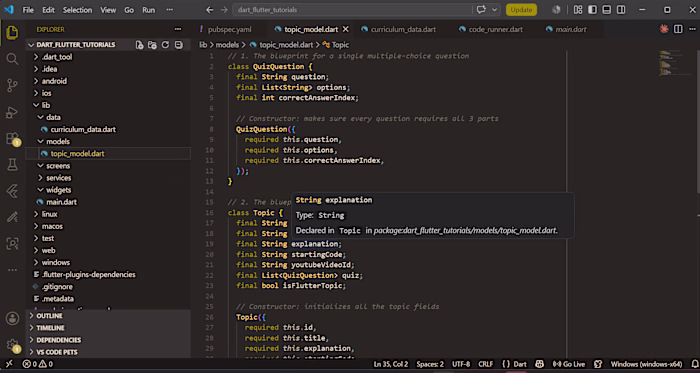Change CRLF end of line sequence
This screenshot has width=700, height=373.
pyautogui.click(x=486, y=364)
